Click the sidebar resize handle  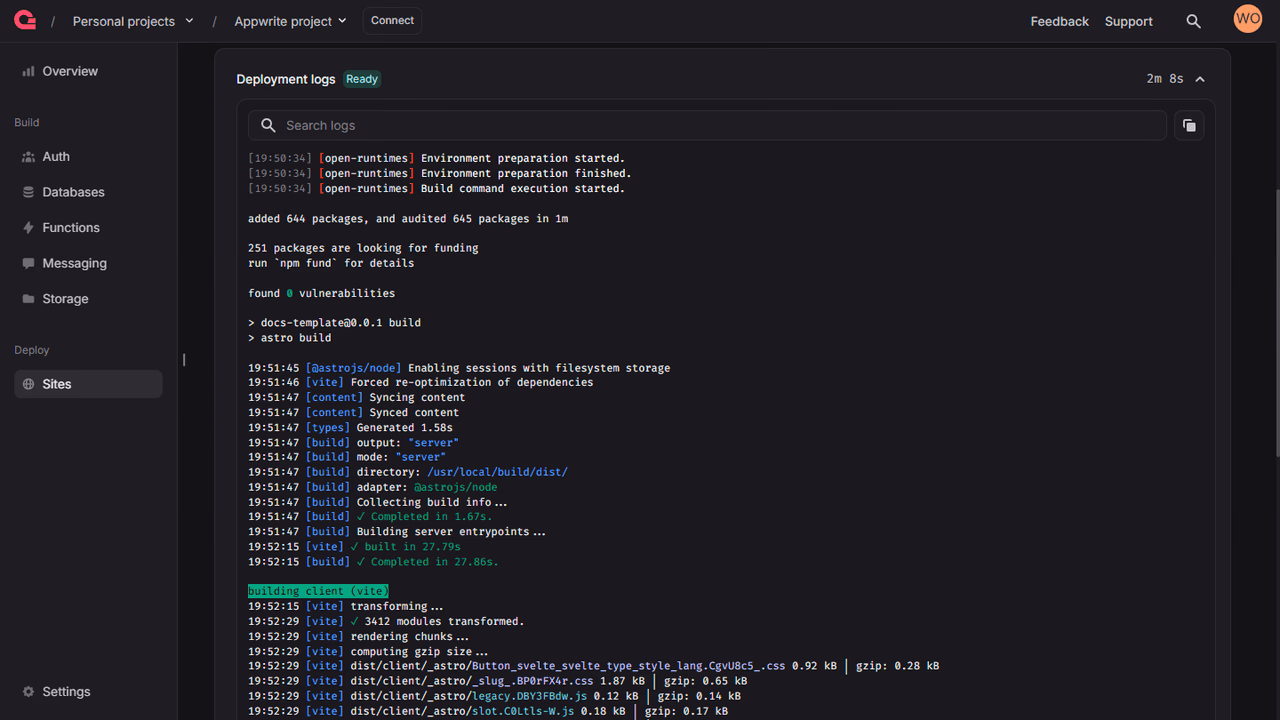click(184, 360)
